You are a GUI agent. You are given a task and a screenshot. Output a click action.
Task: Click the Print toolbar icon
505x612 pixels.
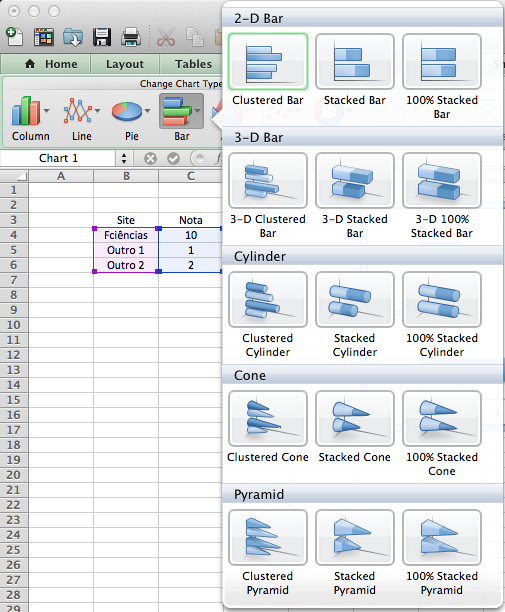[131, 37]
